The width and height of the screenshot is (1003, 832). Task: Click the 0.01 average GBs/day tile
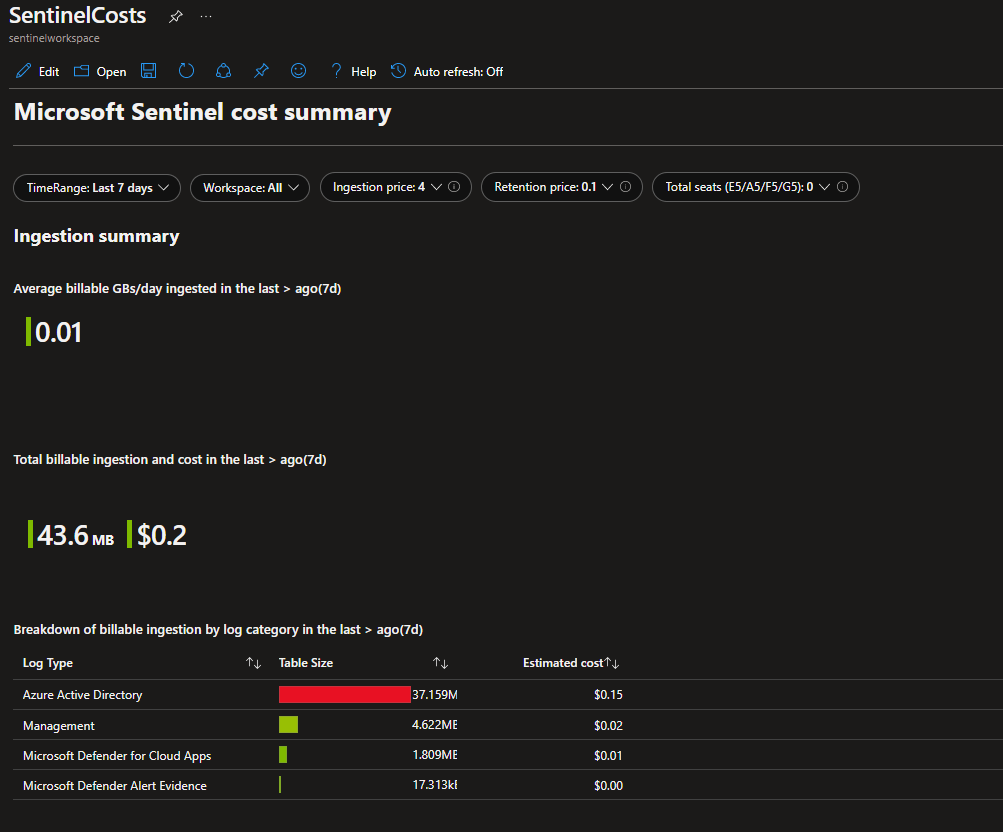tap(54, 333)
